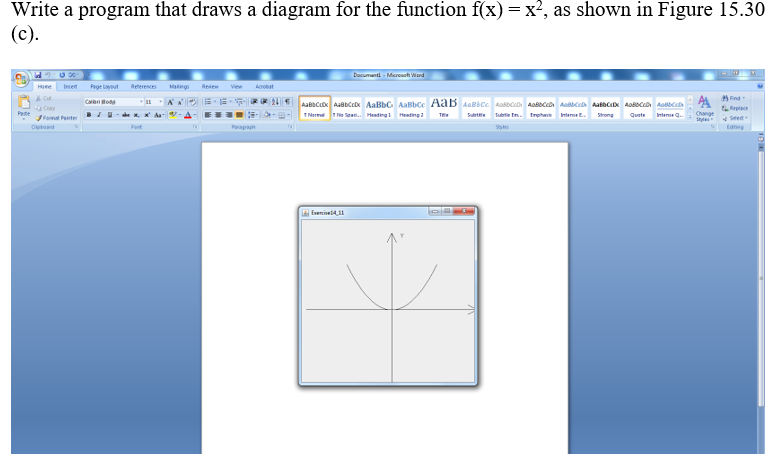775x454 pixels.
Task: Click the Decrease Indent icon
Action: (254, 102)
